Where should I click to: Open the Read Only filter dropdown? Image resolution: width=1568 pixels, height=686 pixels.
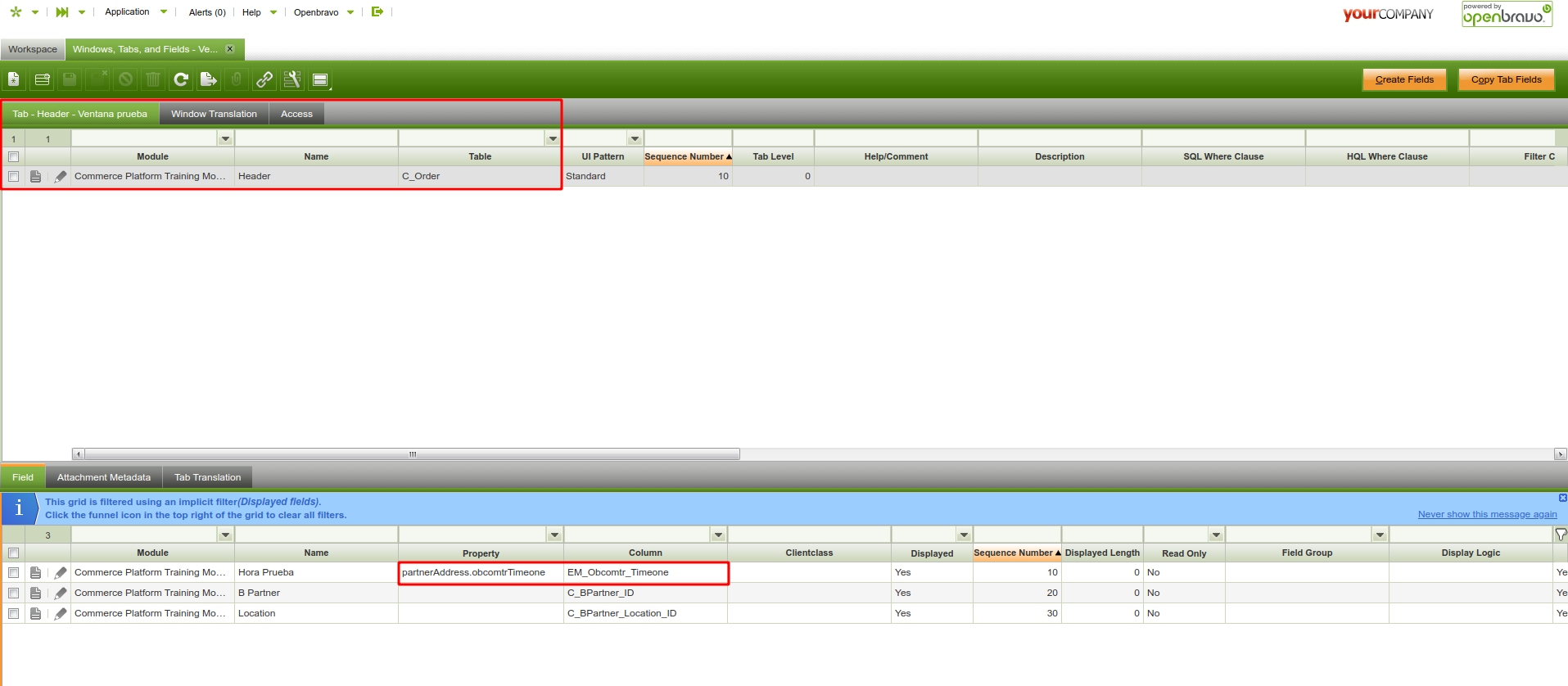[x=1216, y=535]
